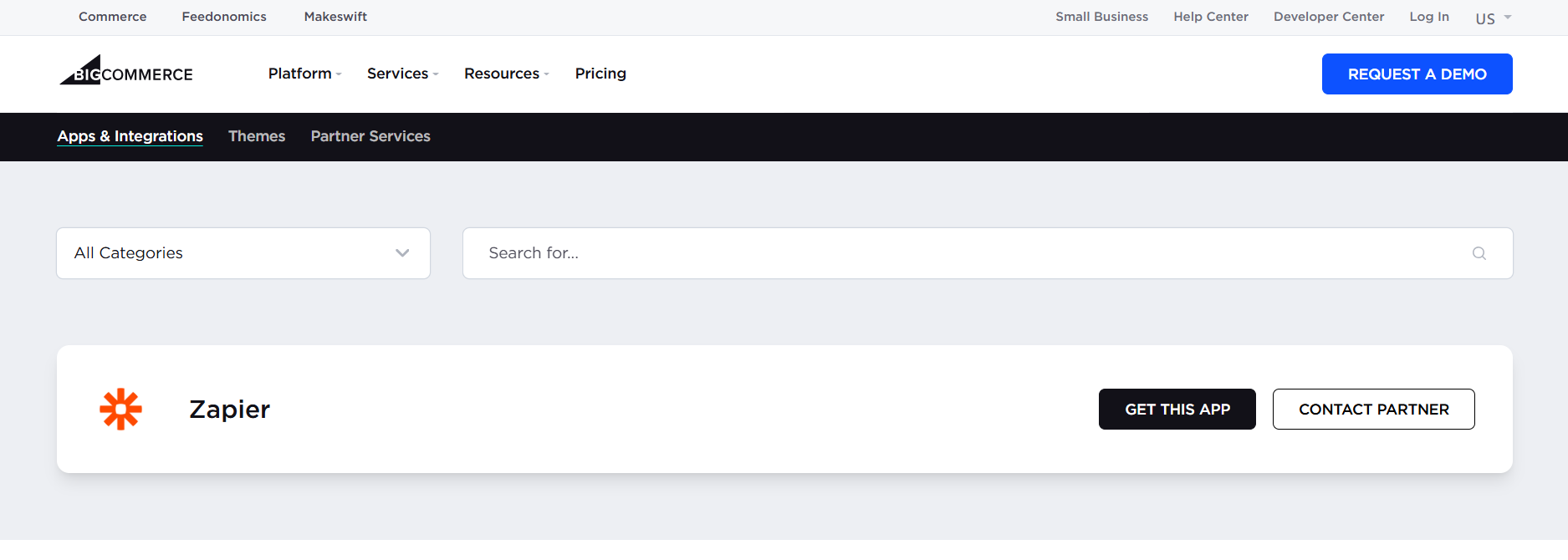Expand the Resources menu
The height and width of the screenshot is (560, 1568).
coord(506,74)
